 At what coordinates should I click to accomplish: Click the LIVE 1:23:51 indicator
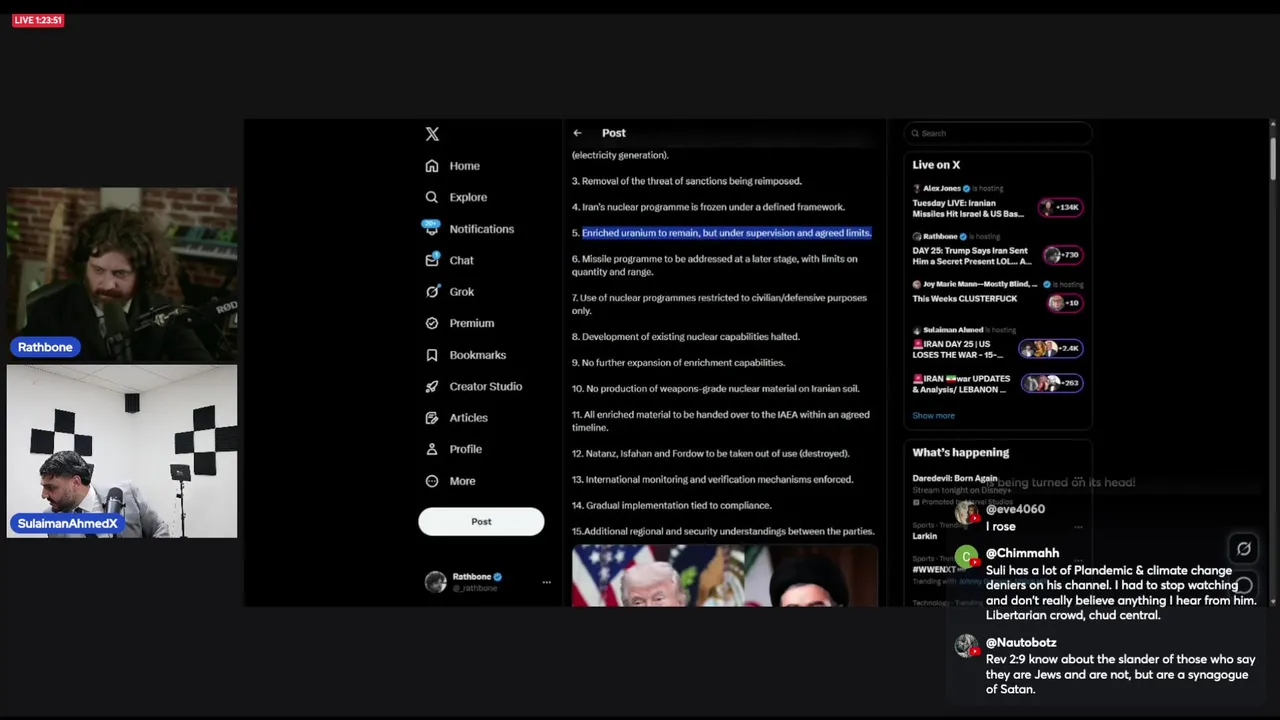tap(38, 20)
